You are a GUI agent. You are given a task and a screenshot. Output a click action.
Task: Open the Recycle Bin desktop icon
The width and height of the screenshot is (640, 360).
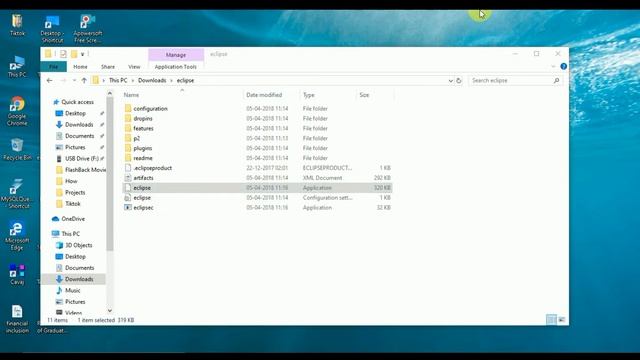pyautogui.click(x=17, y=149)
